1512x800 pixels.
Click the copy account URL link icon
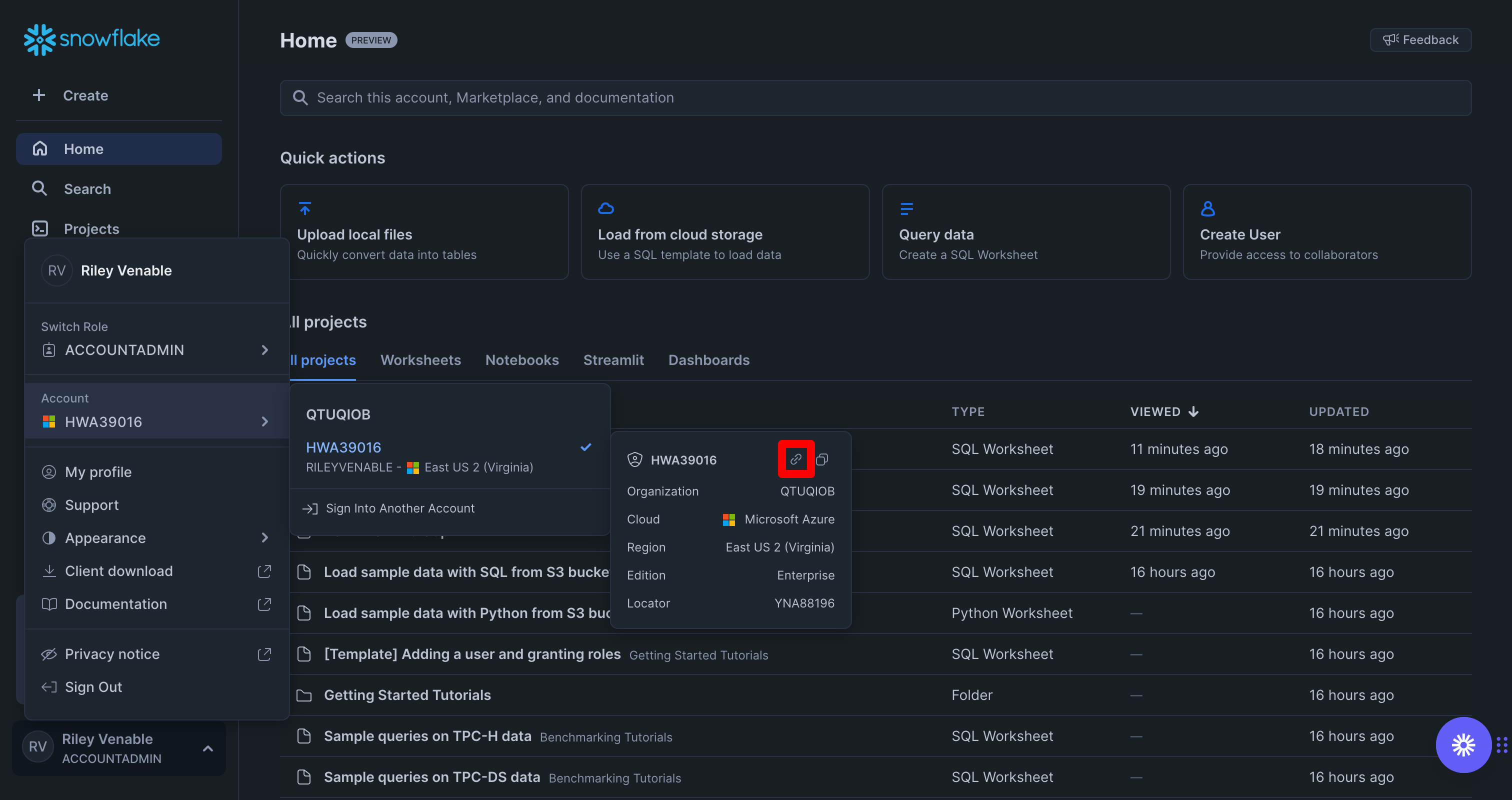coord(796,459)
